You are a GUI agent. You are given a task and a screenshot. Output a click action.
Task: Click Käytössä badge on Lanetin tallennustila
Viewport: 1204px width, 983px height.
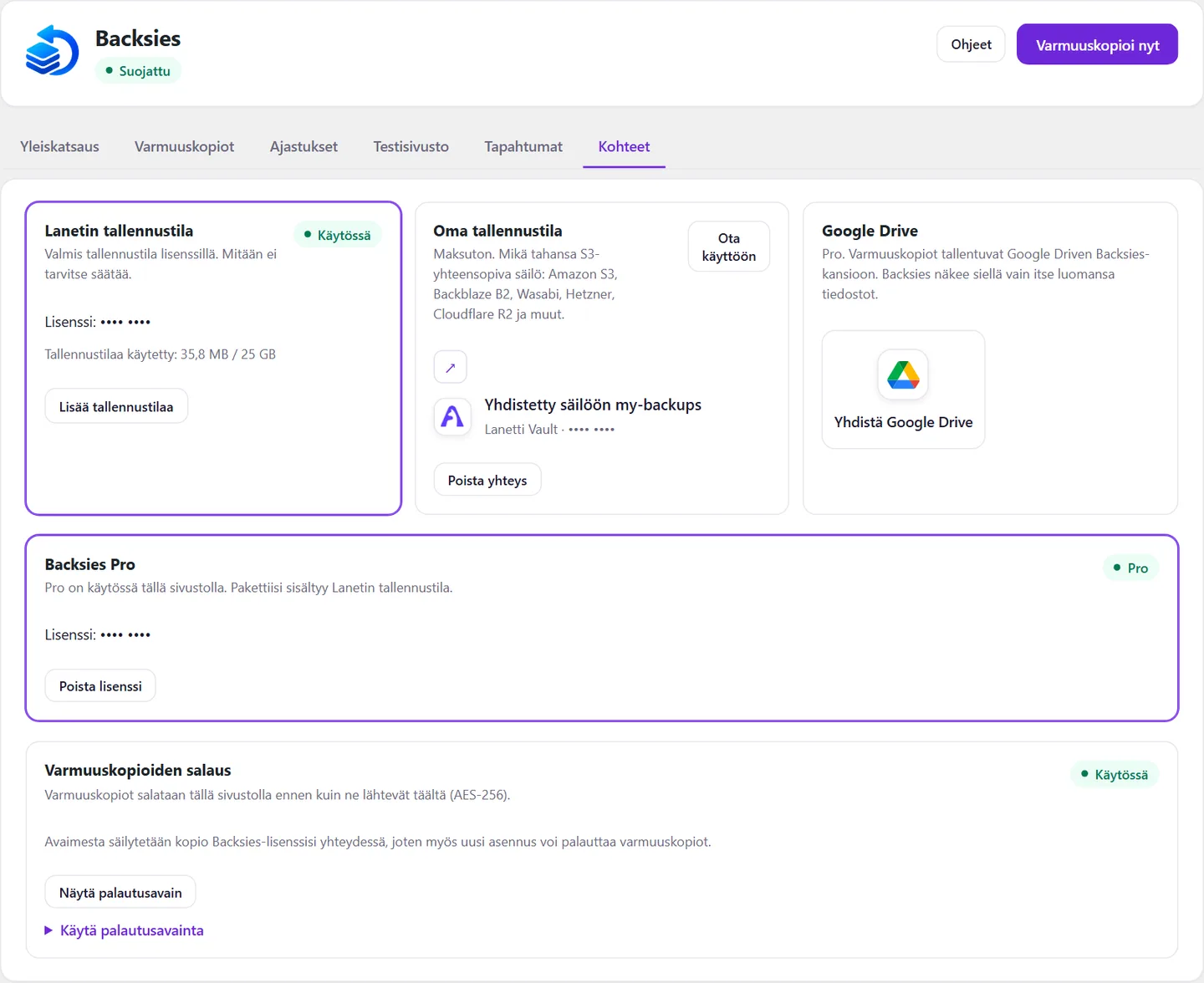tap(338, 235)
